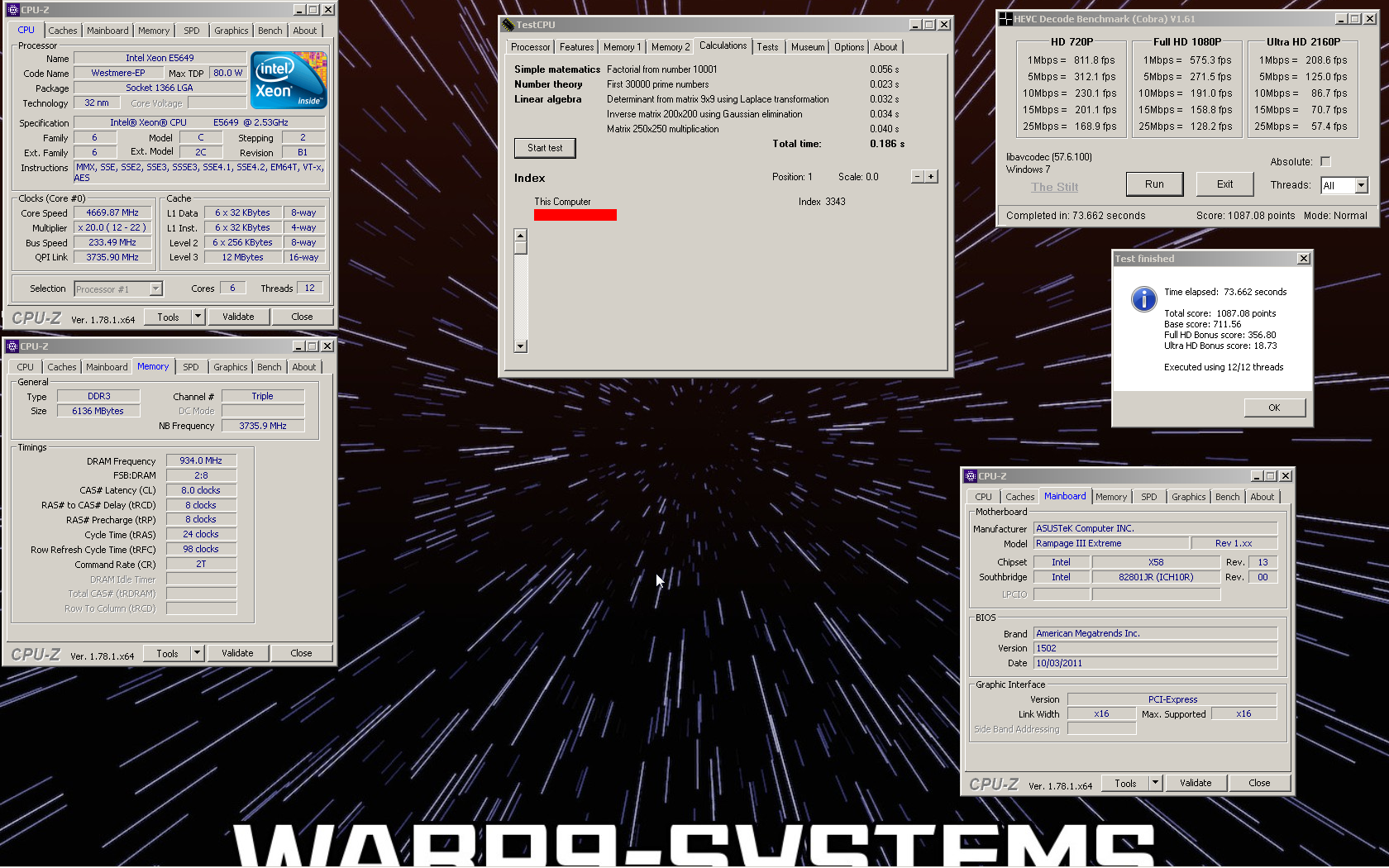The height and width of the screenshot is (868, 1389).
Task: Click the info icon in Test finished dialog
Action: click(1143, 299)
